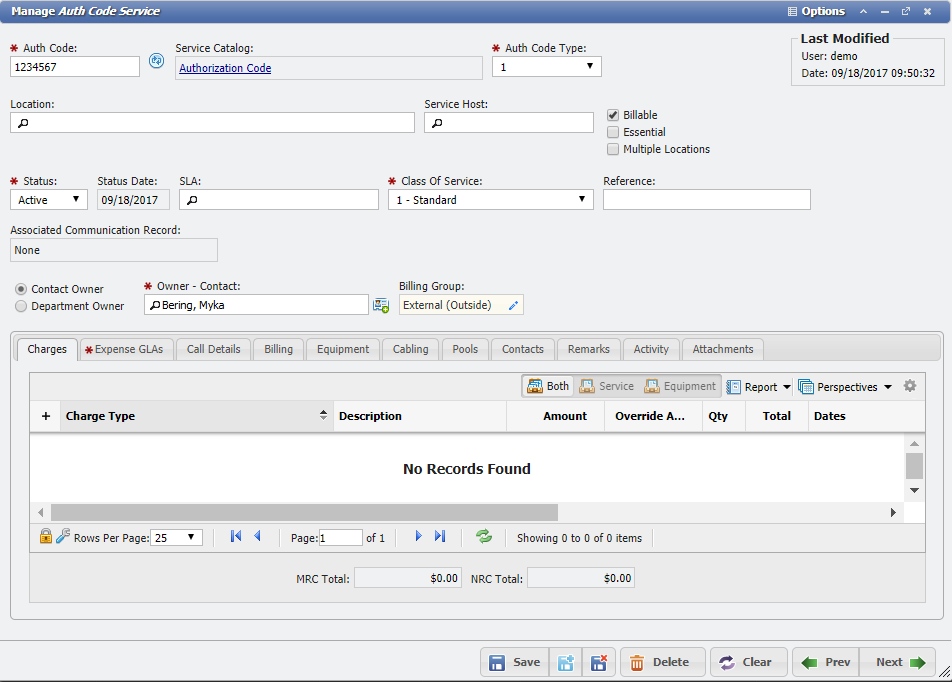The image size is (952, 682).
Task: Add a new charge with plus icon
Action: coord(45,416)
